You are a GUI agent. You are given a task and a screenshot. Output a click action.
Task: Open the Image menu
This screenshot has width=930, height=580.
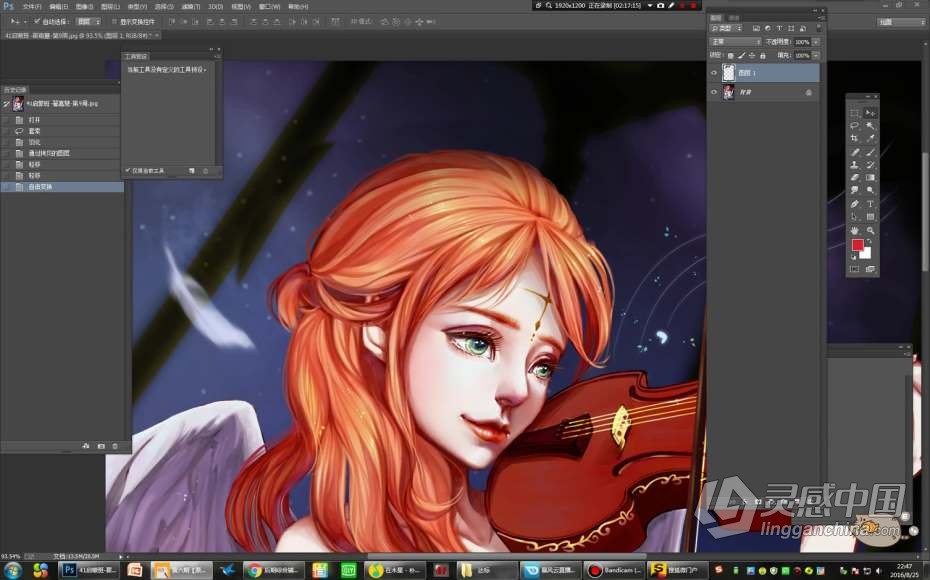(x=85, y=7)
